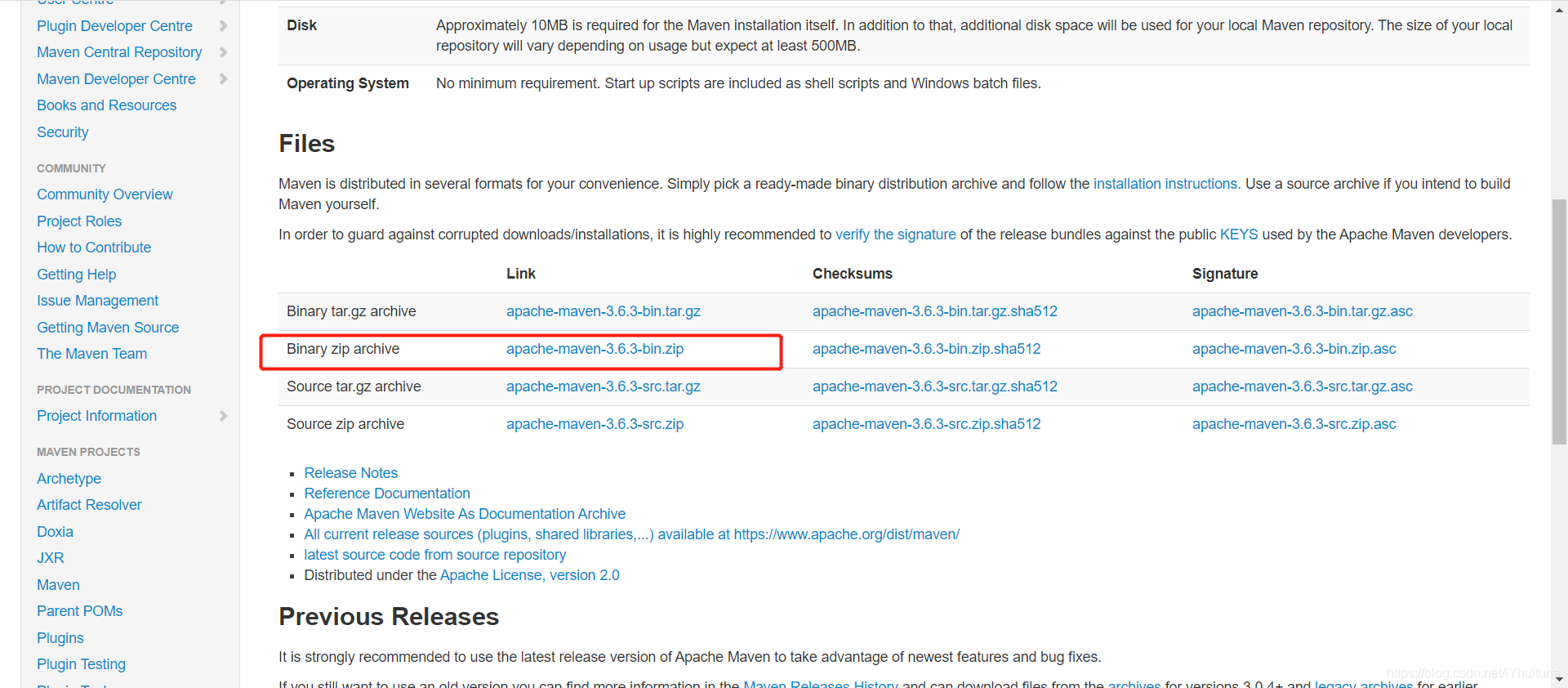
Task: Open src.tar.gz.sha512 checksum link
Action: (x=934, y=386)
